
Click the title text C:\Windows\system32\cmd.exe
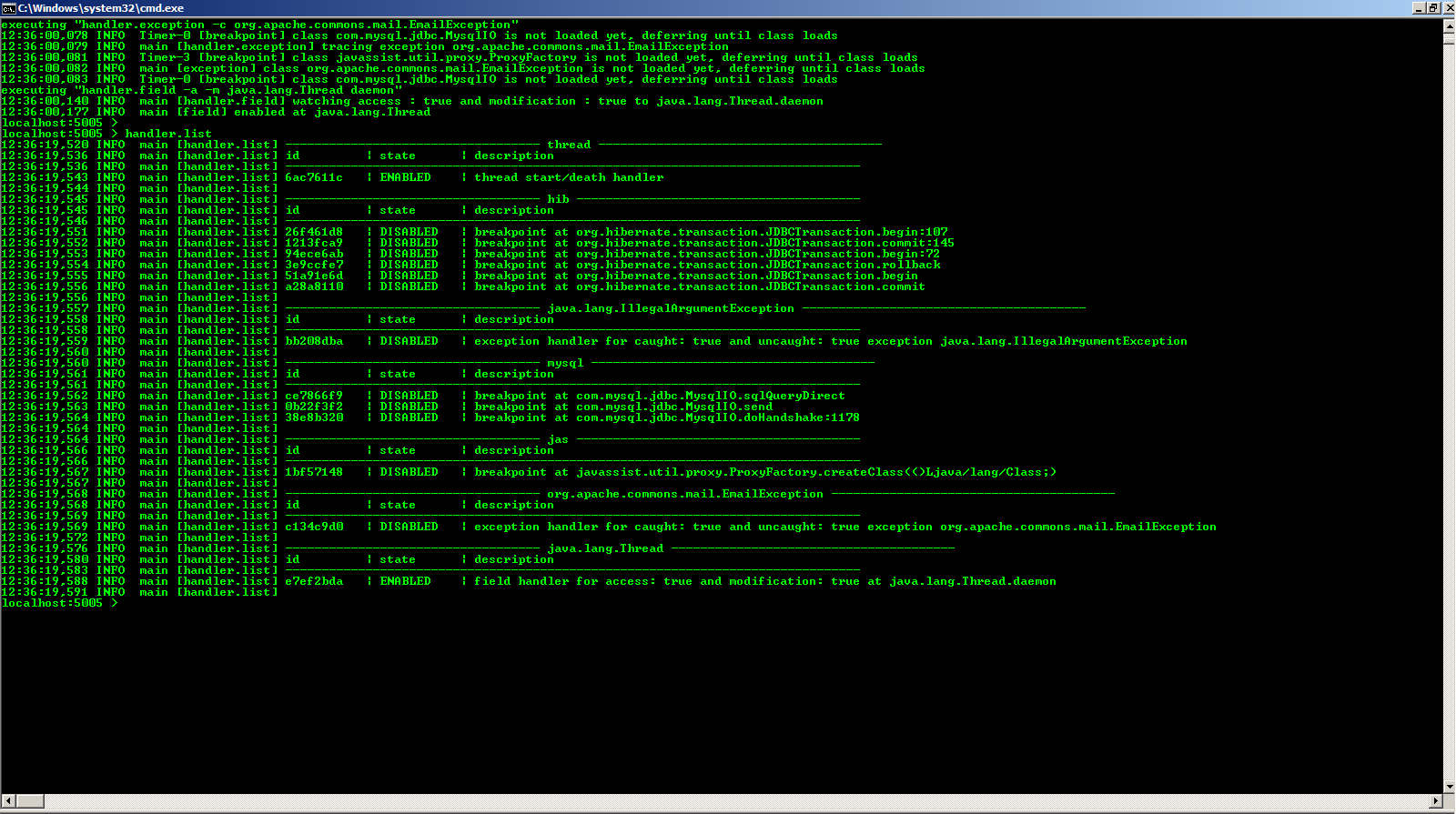coord(101,7)
